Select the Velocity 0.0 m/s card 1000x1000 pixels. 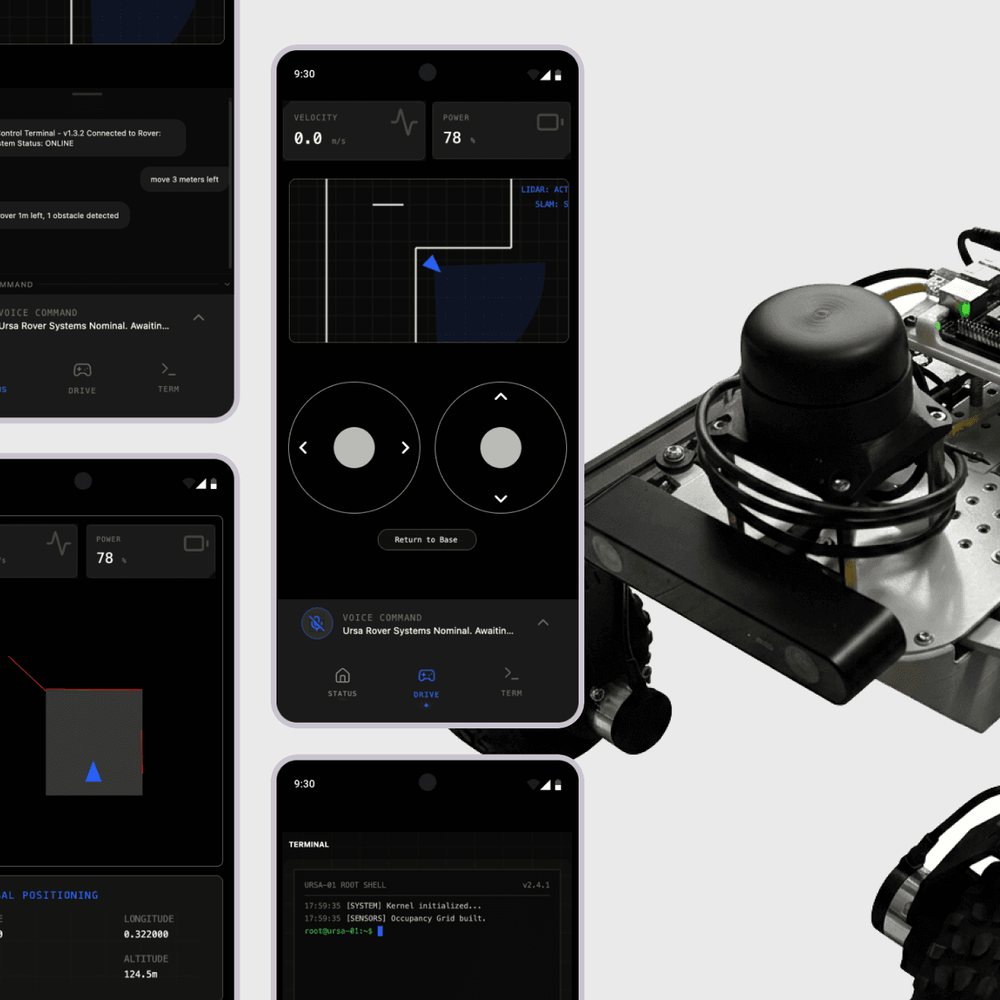tap(354, 130)
